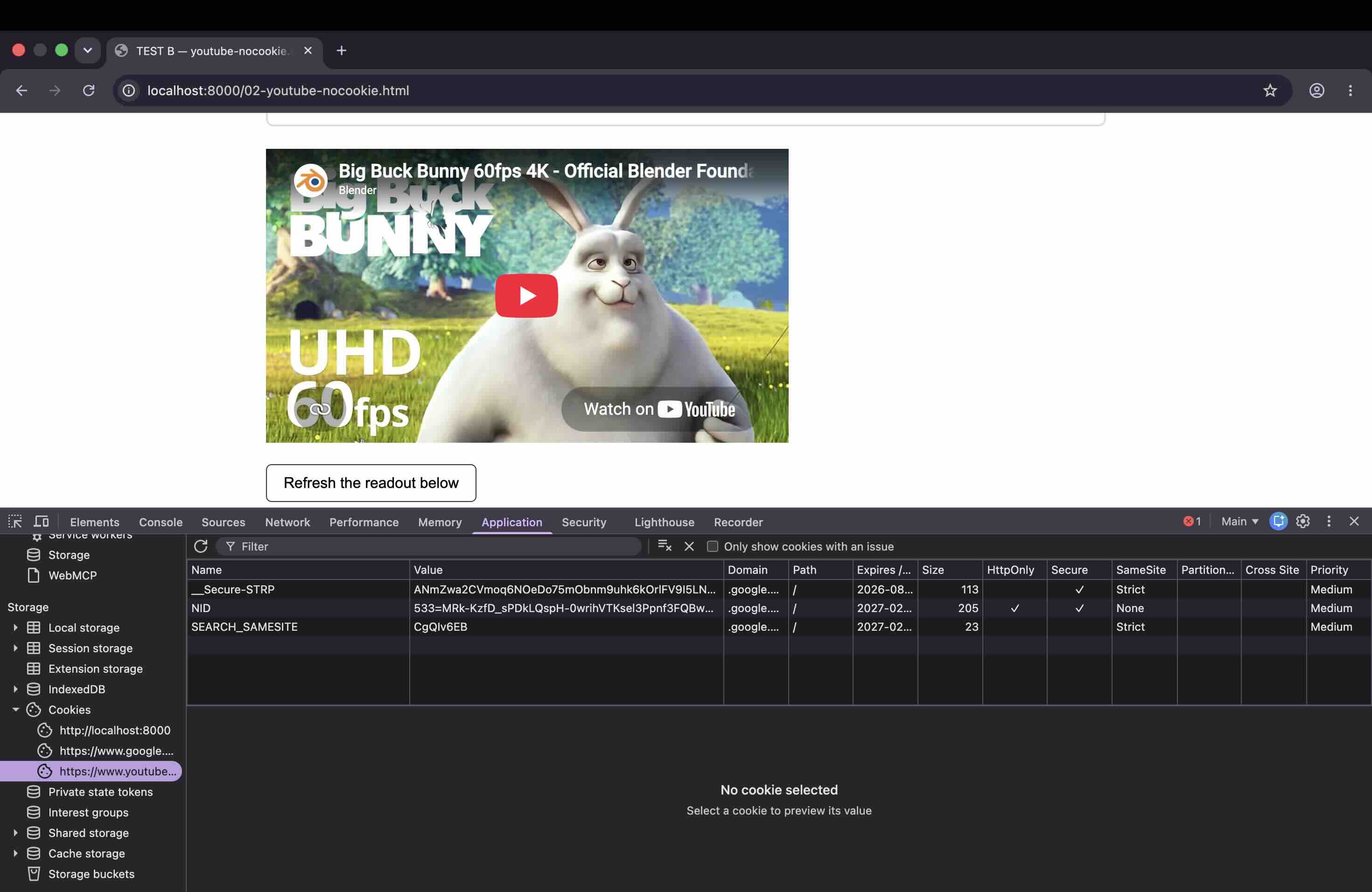The image size is (1372, 892).
Task: Click the cookie Filter input
Action: (x=429, y=546)
